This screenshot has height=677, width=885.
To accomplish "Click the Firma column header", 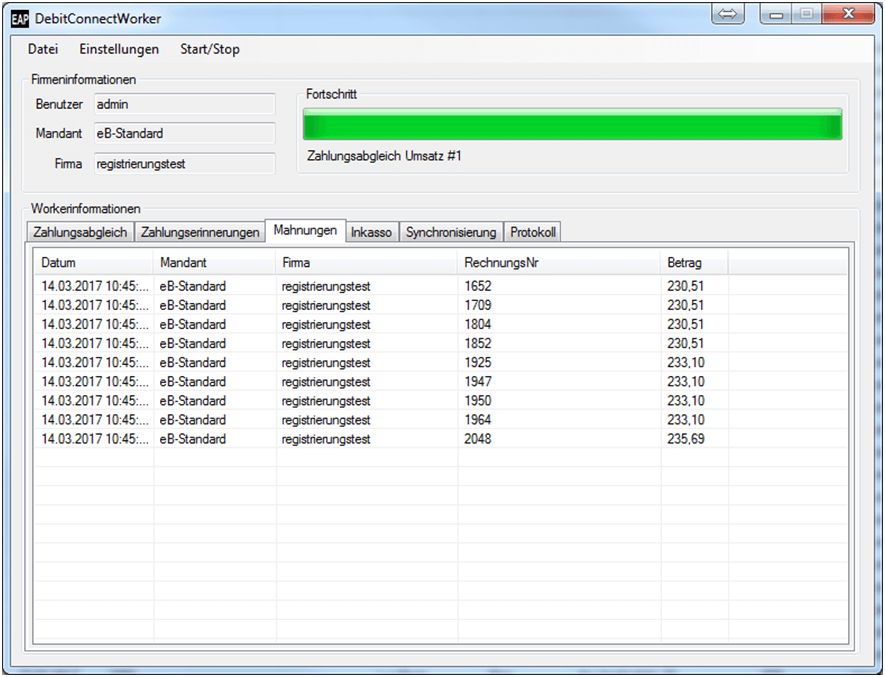I will [365, 263].
